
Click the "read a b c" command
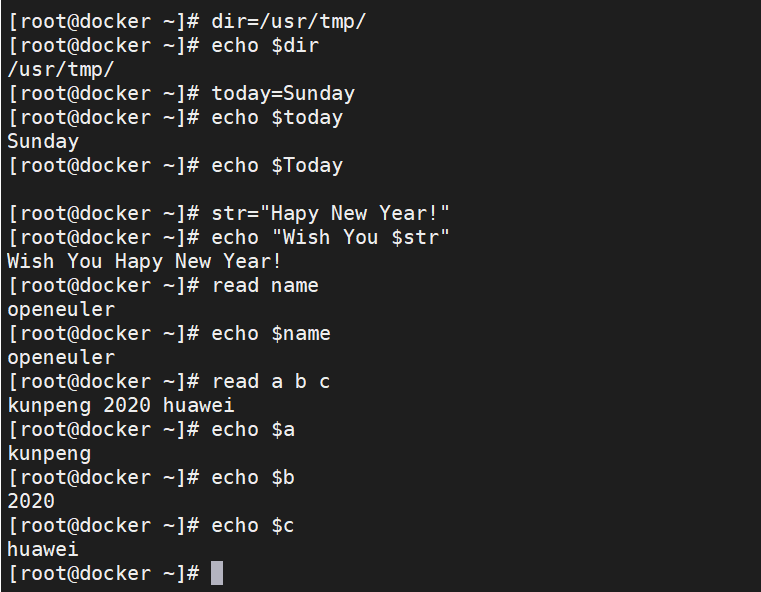tap(271, 381)
